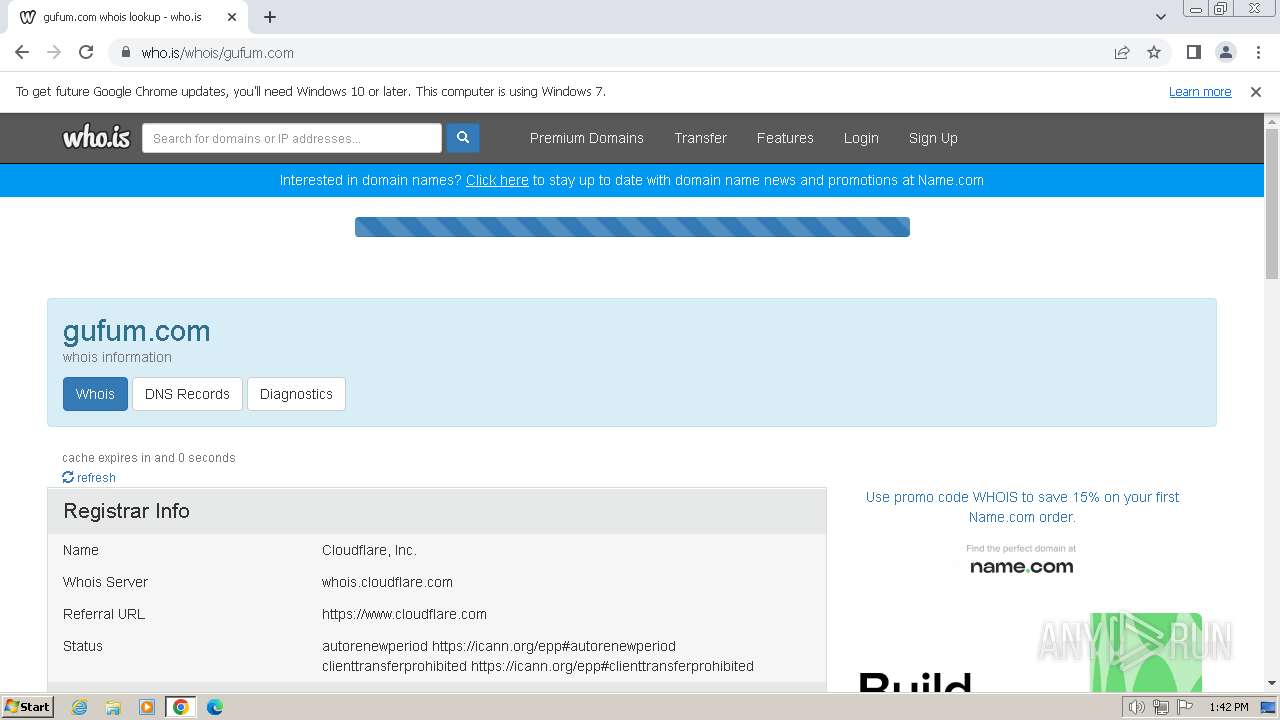Follow the 'Click here' Name.com link
The height and width of the screenshot is (720, 1280).
pyautogui.click(x=497, y=180)
